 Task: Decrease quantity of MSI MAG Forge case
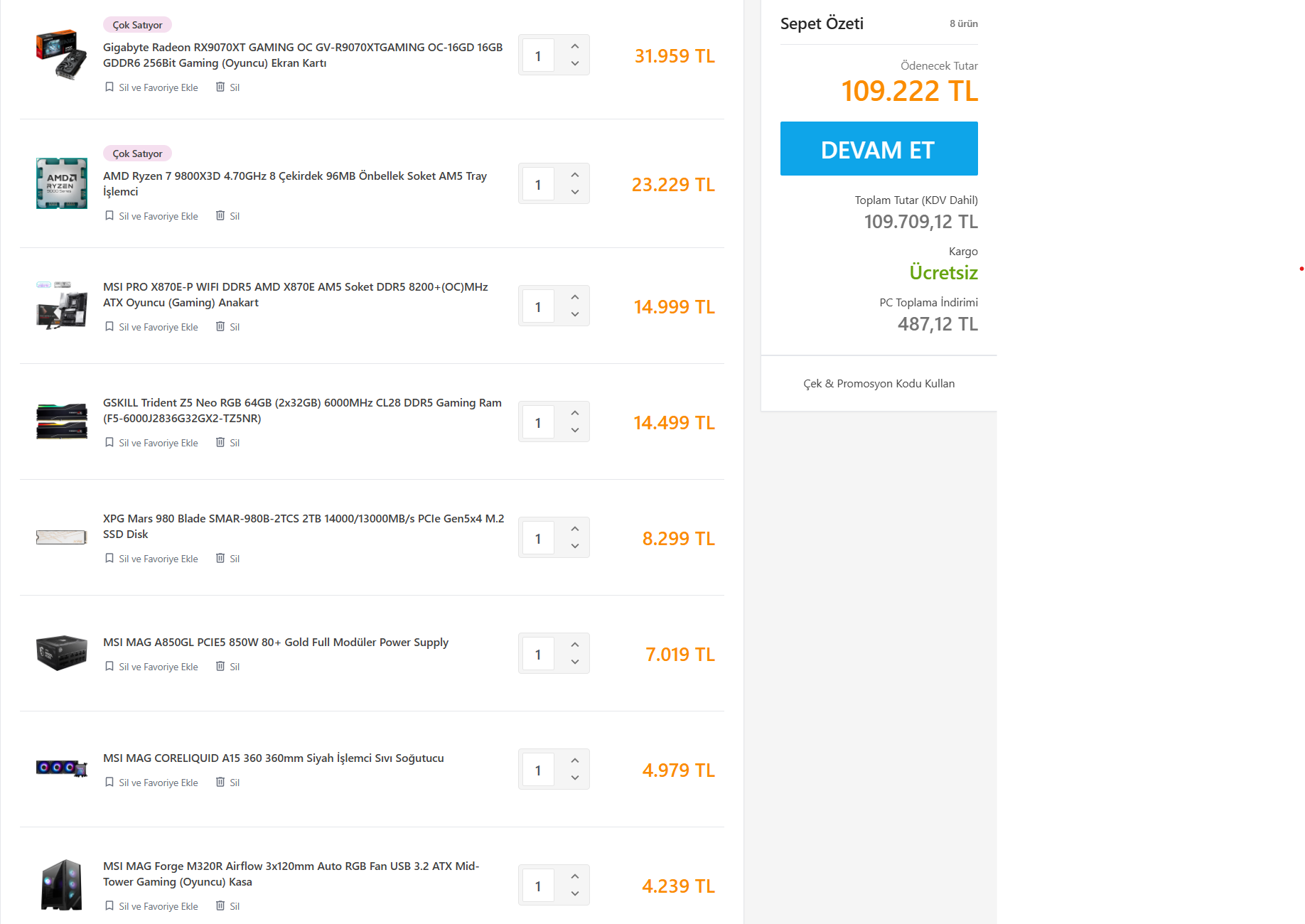pyautogui.click(x=575, y=893)
